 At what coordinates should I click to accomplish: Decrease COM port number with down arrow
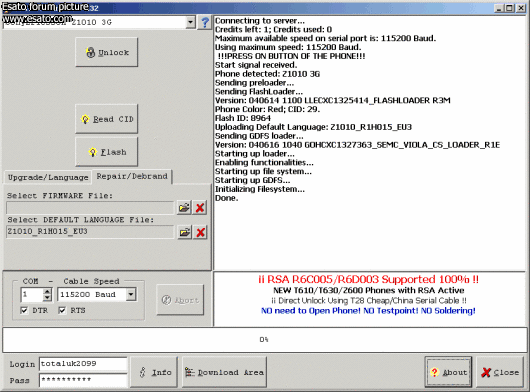(x=48, y=298)
